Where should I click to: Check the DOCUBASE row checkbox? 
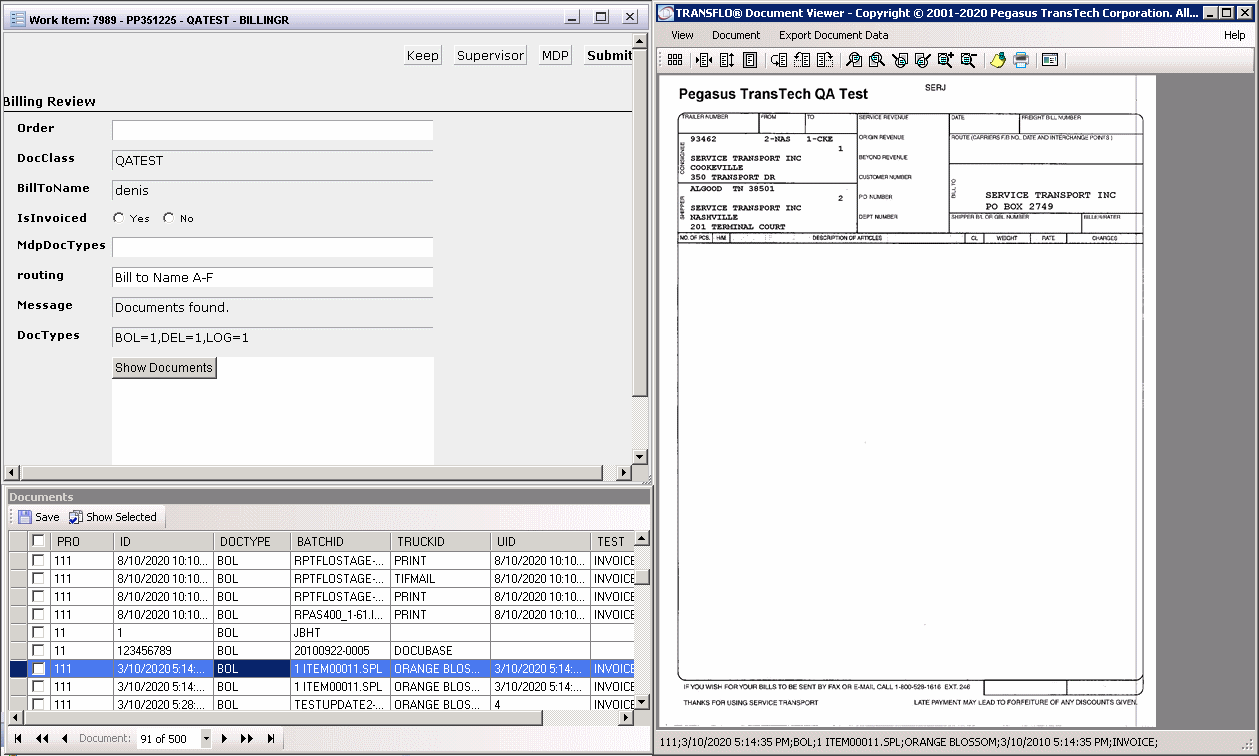pyautogui.click(x=38, y=650)
